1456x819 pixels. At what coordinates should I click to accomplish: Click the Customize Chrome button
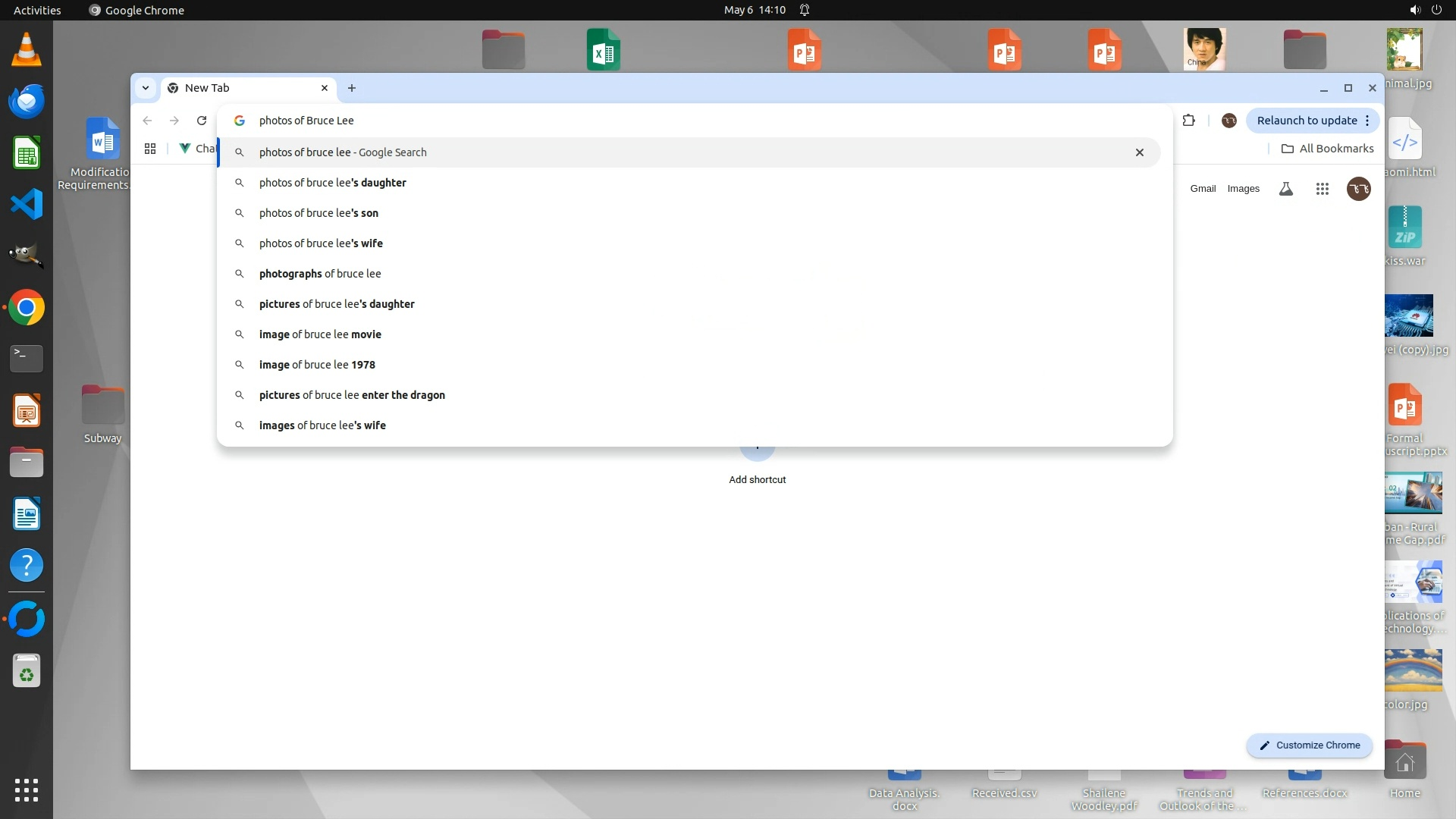pyautogui.click(x=1310, y=745)
